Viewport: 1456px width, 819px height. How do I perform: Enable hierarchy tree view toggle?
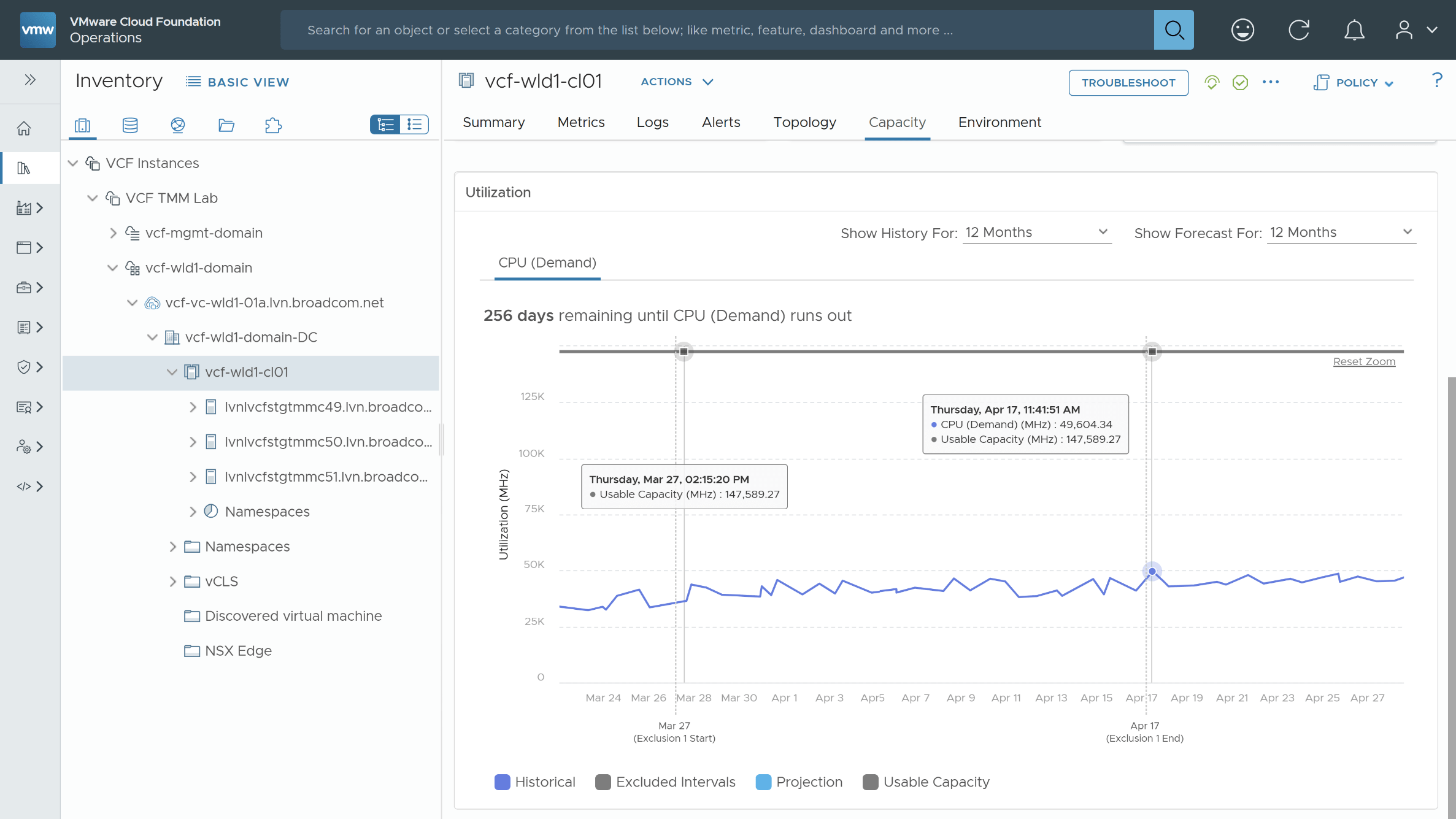385,124
